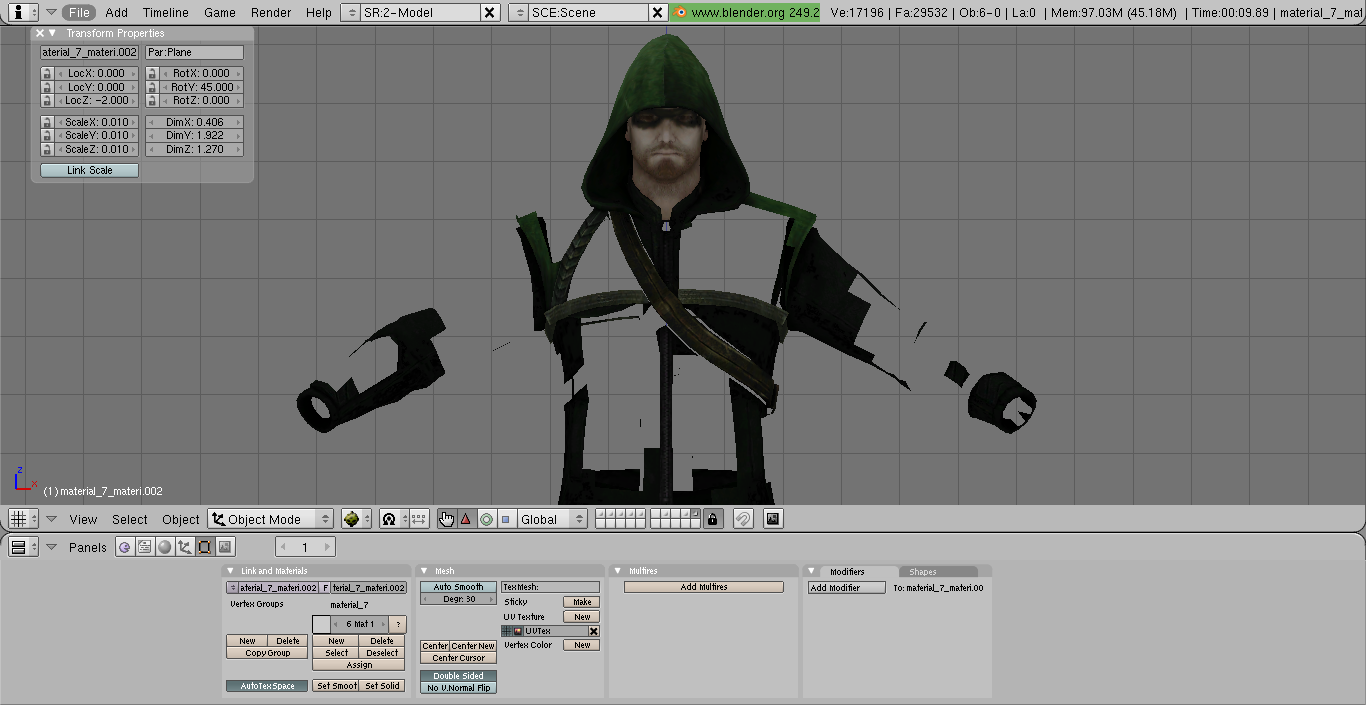The image size is (1366, 705).
Task: Select the rotate manipulator ring
Action: pos(486,519)
